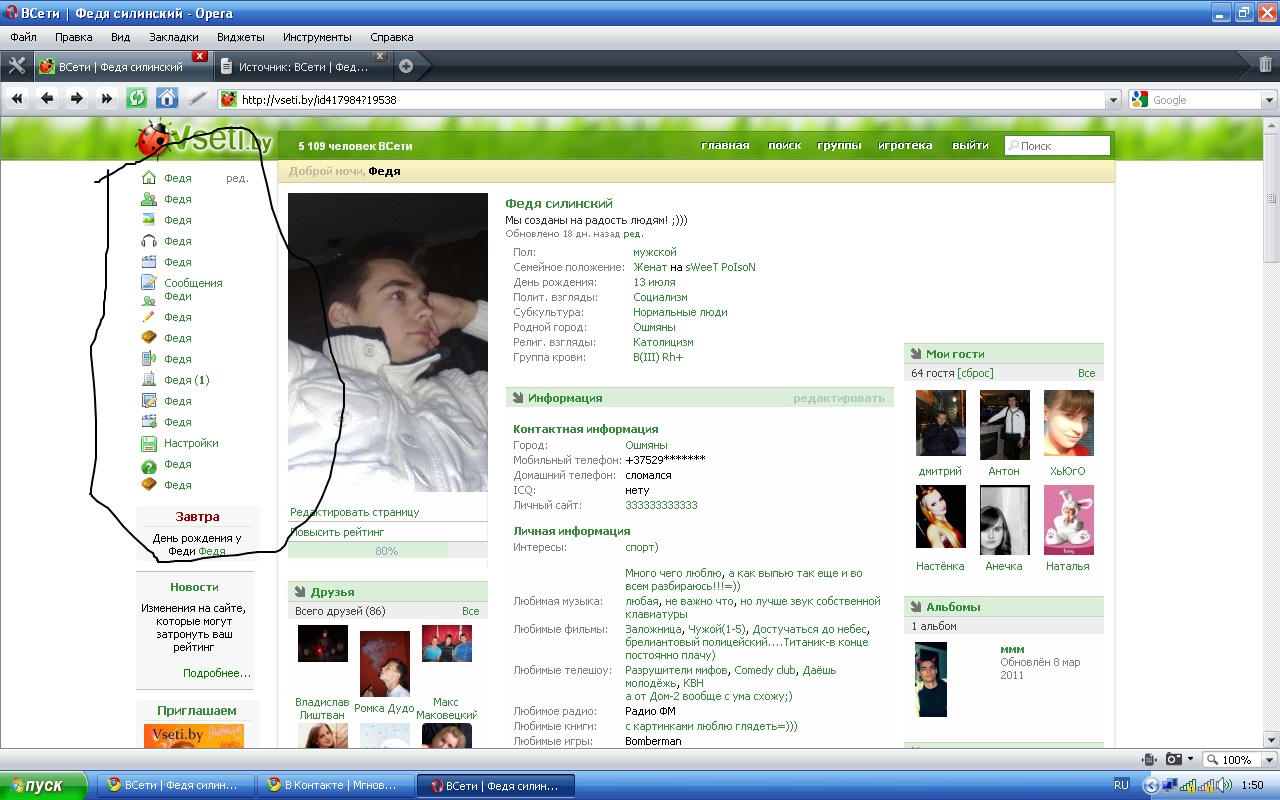This screenshot has height=800, width=1280.
Task: Open игротека in the site navigation
Action: pyautogui.click(x=905, y=145)
